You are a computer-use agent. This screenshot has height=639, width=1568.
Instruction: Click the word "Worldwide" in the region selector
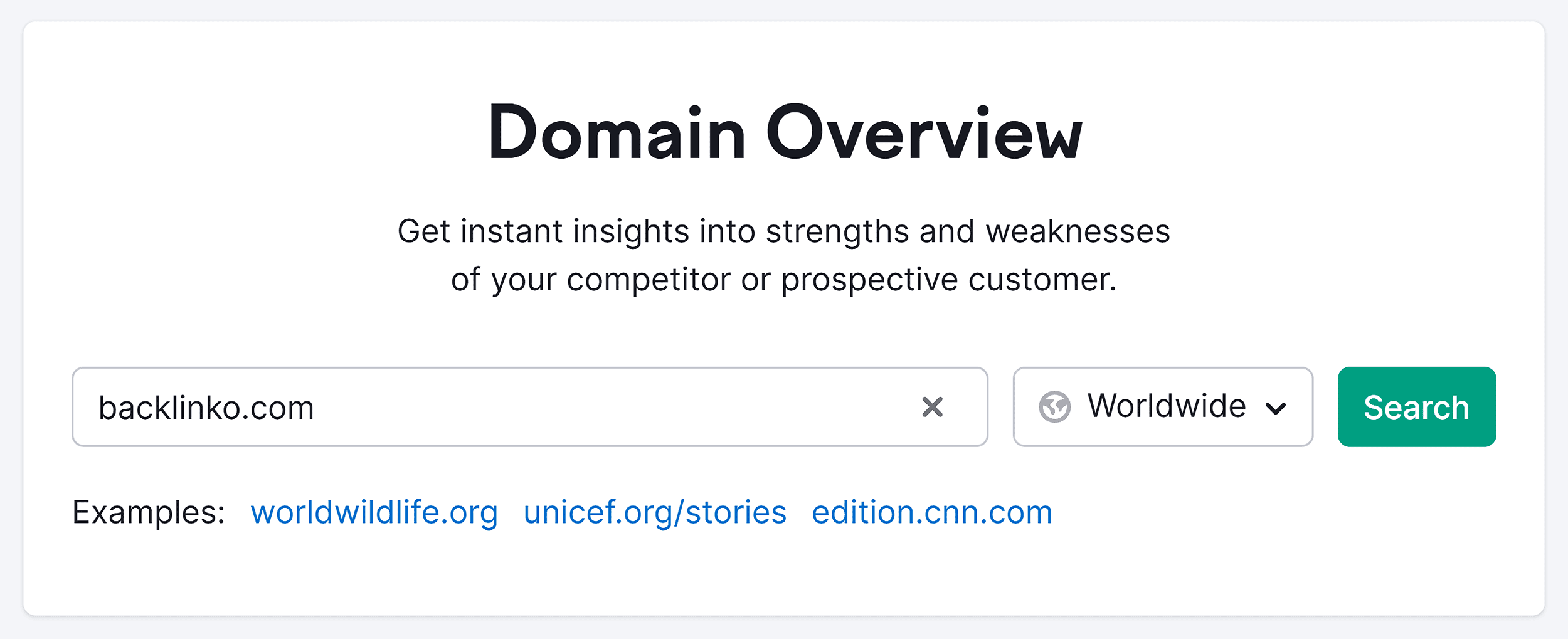(x=1166, y=406)
